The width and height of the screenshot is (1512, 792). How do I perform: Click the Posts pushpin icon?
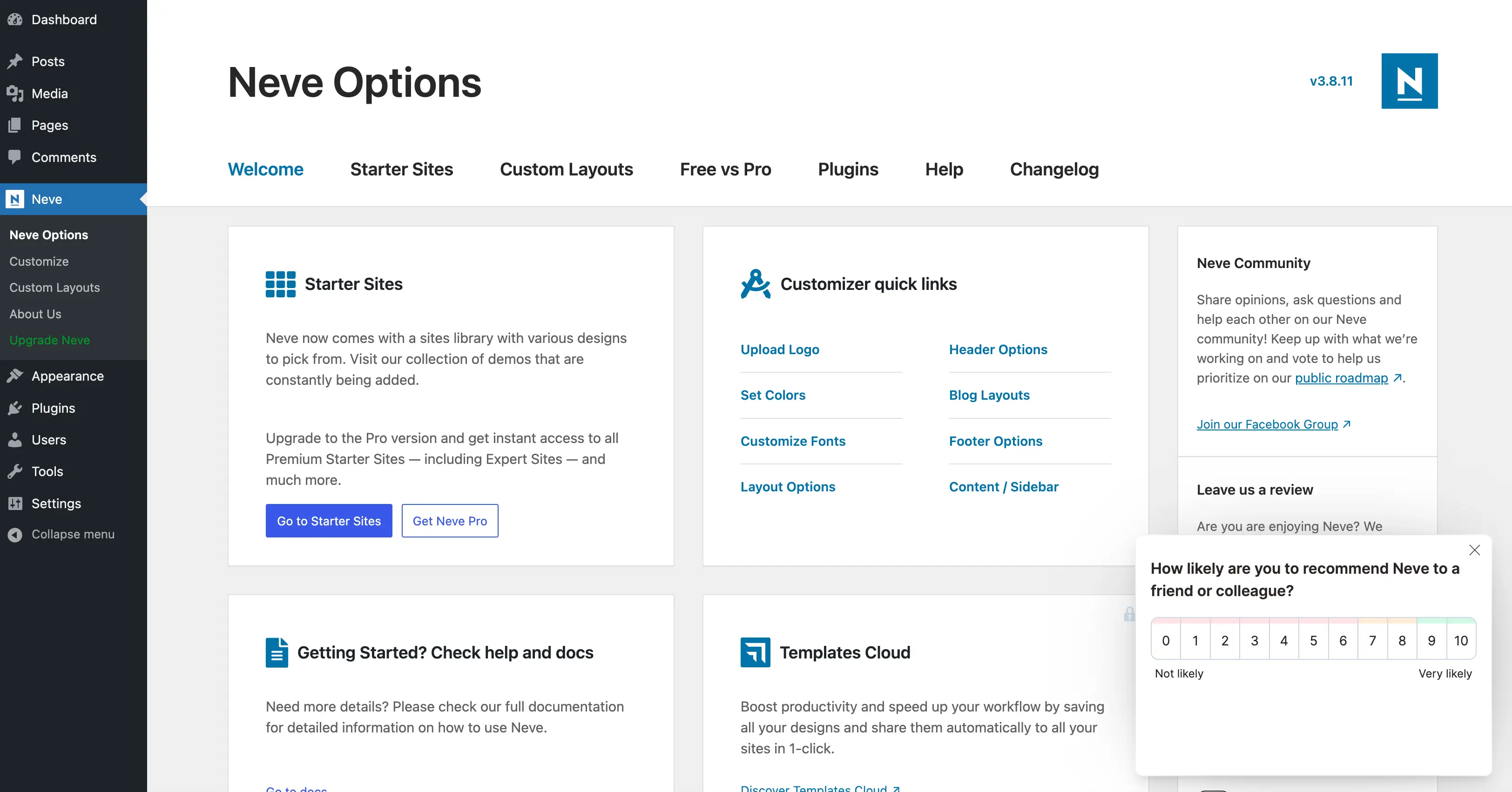point(15,61)
